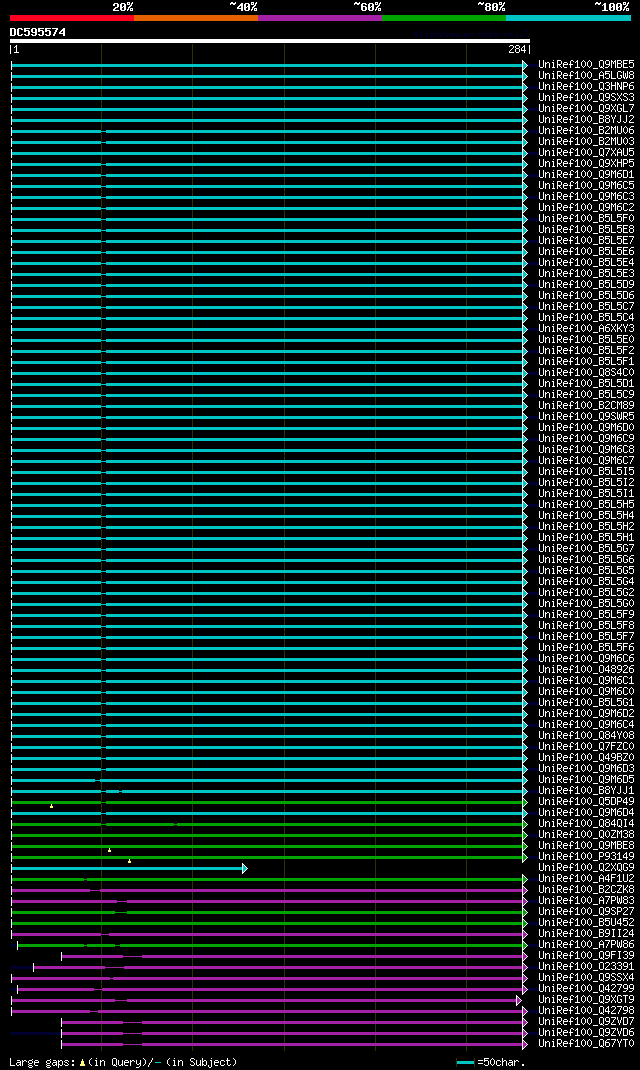Click the cyan ~100% identity legend bar

tap(568, 18)
